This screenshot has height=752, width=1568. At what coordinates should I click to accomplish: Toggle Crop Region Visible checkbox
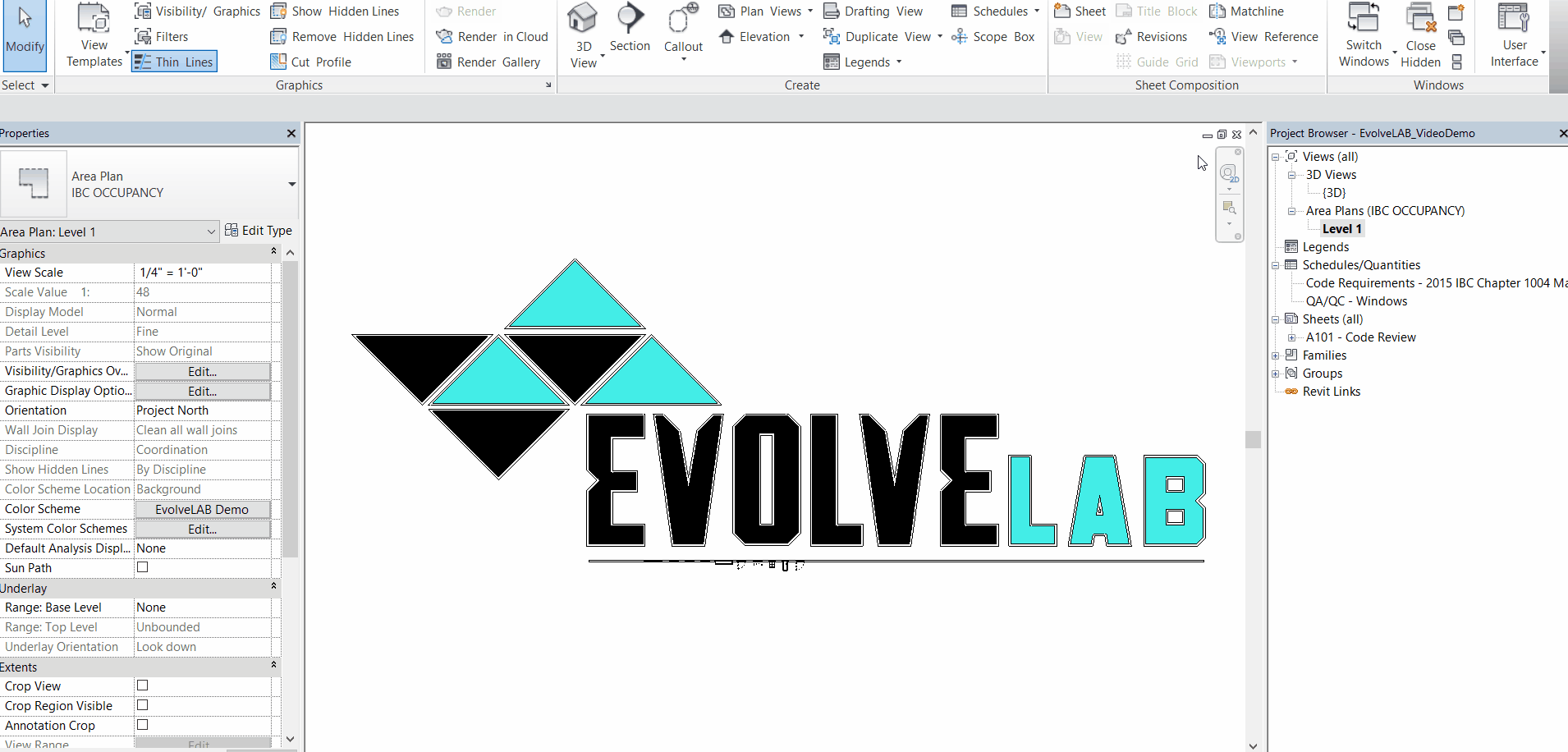[143, 705]
